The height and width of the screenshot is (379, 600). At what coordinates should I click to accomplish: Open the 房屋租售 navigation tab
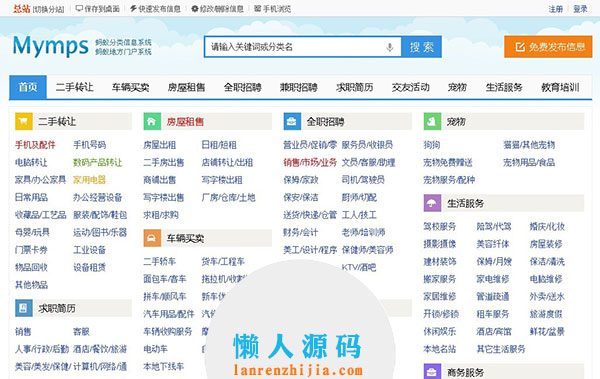click(x=186, y=87)
